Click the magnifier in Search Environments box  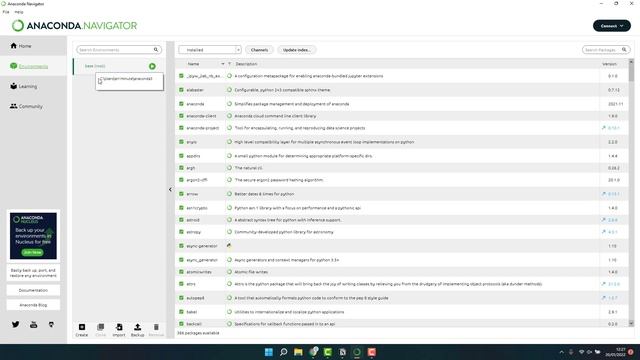pyautogui.click(x=156, y=50)
